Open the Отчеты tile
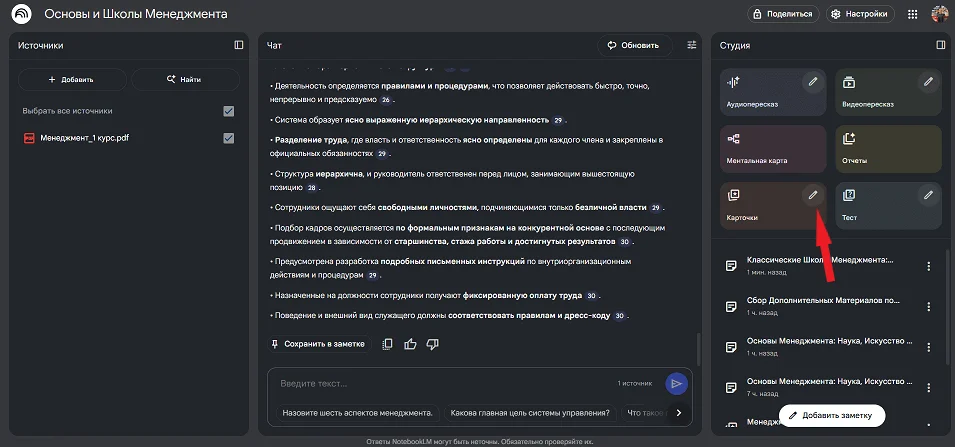The image size is (955, 447). 888,147
